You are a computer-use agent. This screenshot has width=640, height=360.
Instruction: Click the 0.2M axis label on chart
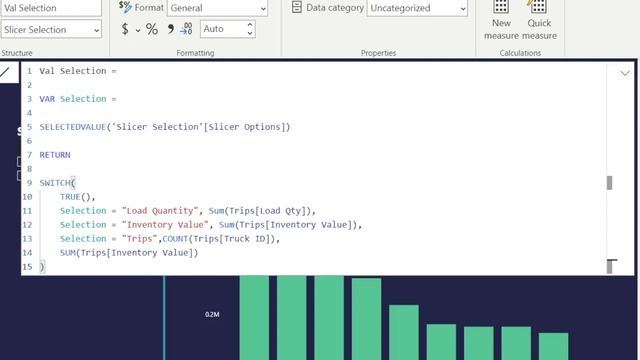tap(212, 315)
